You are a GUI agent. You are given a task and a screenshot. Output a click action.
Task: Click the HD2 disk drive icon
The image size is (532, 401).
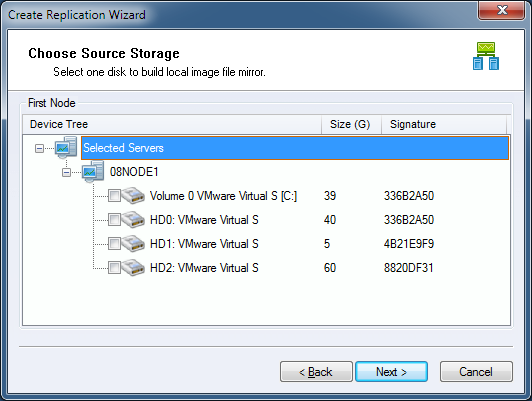click(133, 268)
